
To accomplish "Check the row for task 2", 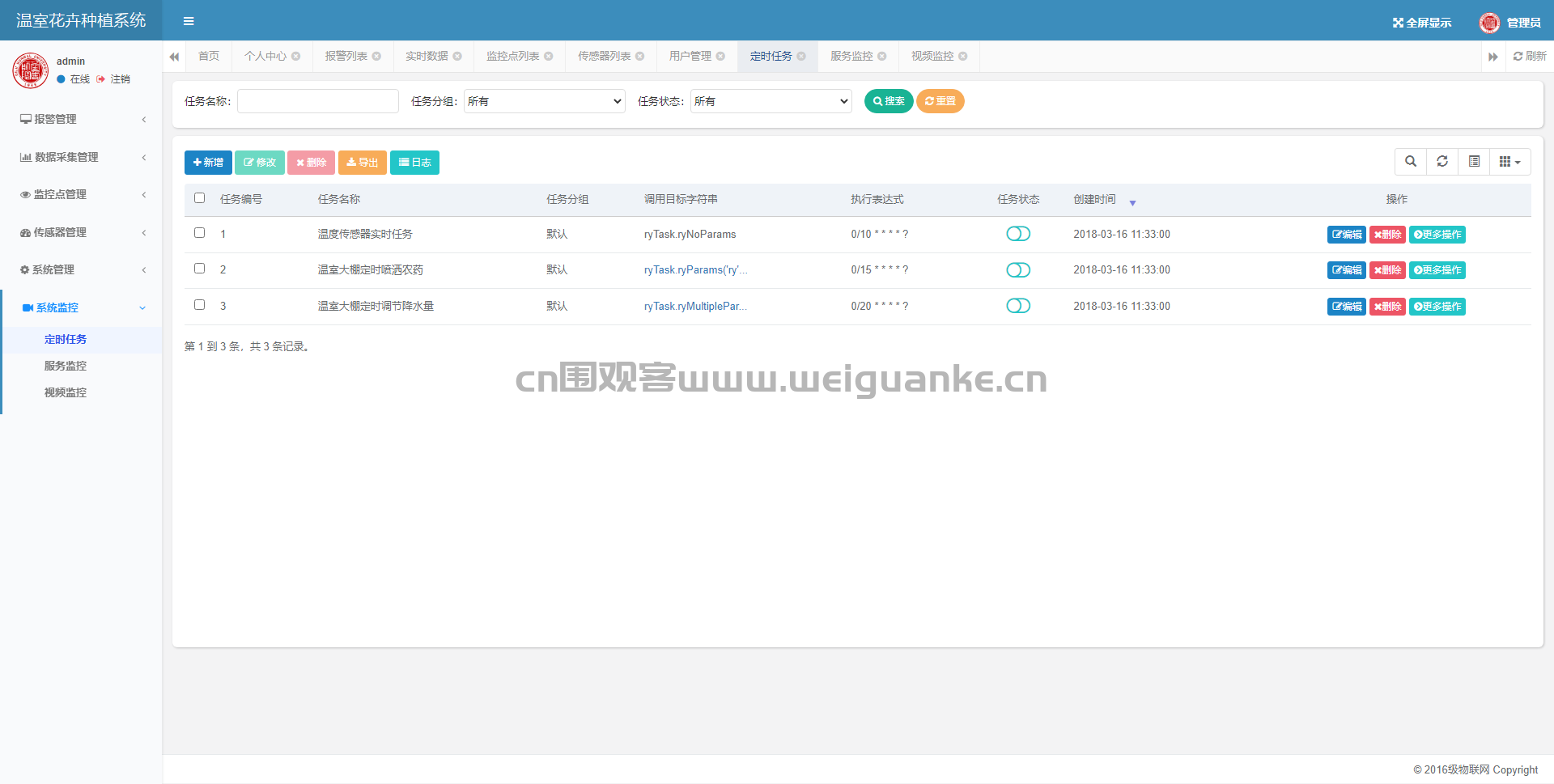I will pos(200,269).
